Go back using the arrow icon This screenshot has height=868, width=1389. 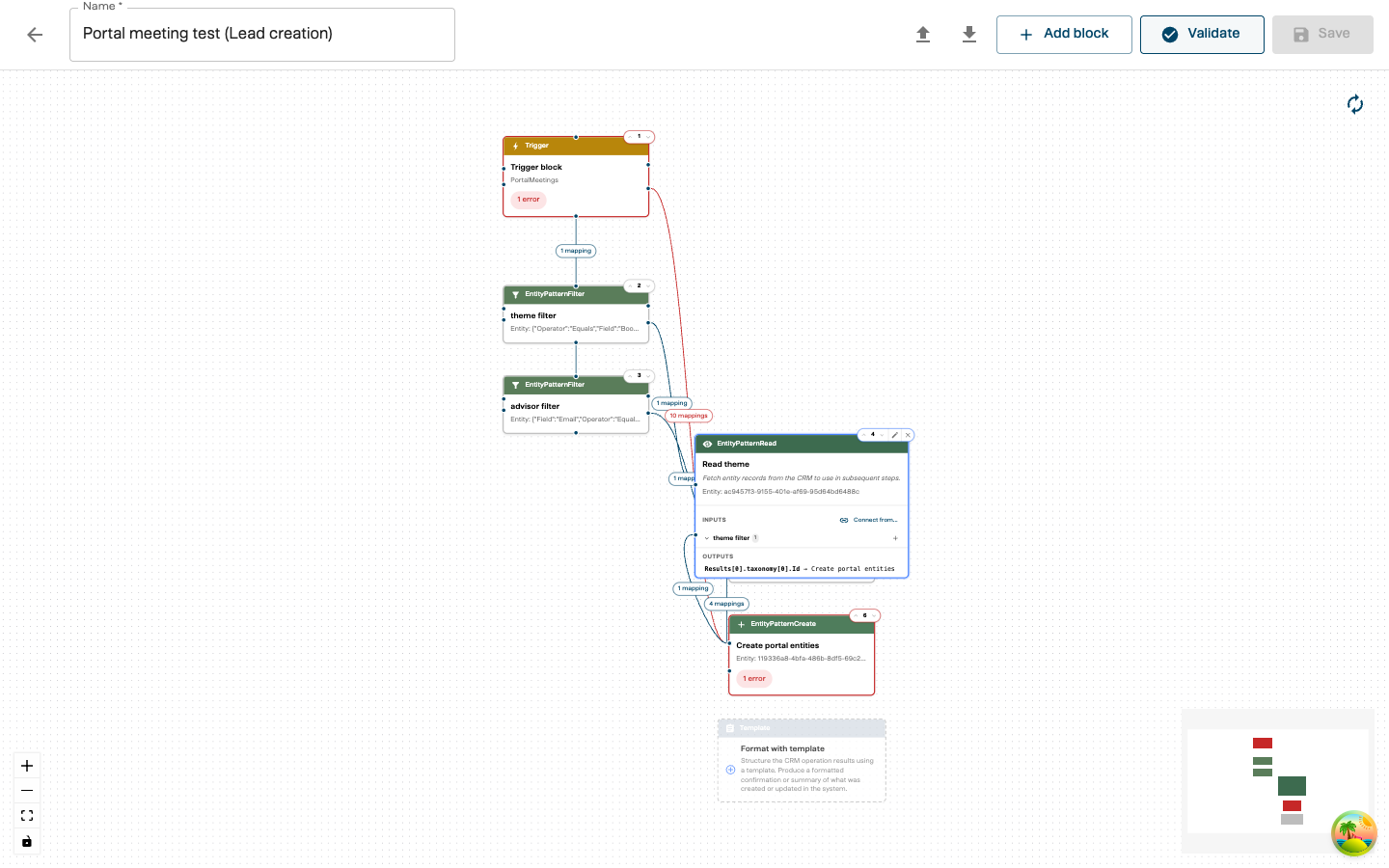click(35, 35)
